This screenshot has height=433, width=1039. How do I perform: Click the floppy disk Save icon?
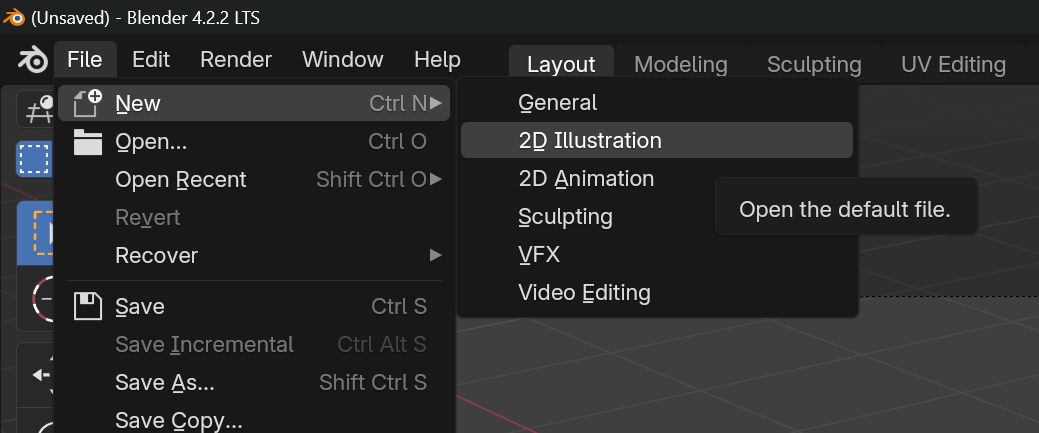pos(87,306)
